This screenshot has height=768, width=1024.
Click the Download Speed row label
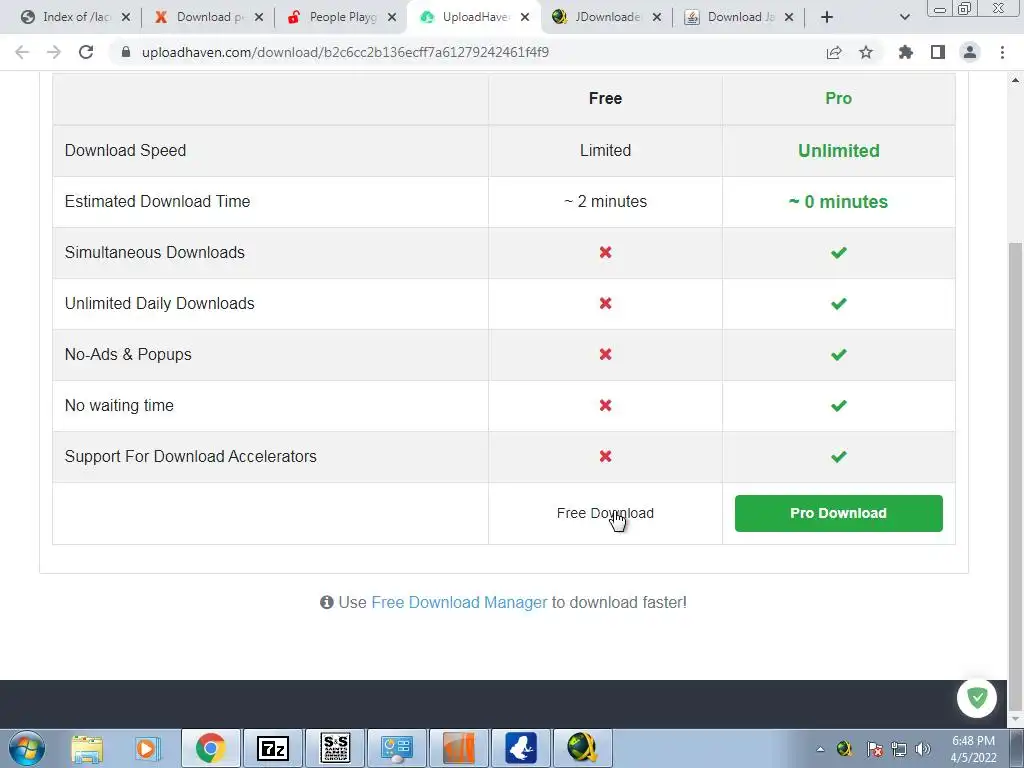[x=125, y=150]
